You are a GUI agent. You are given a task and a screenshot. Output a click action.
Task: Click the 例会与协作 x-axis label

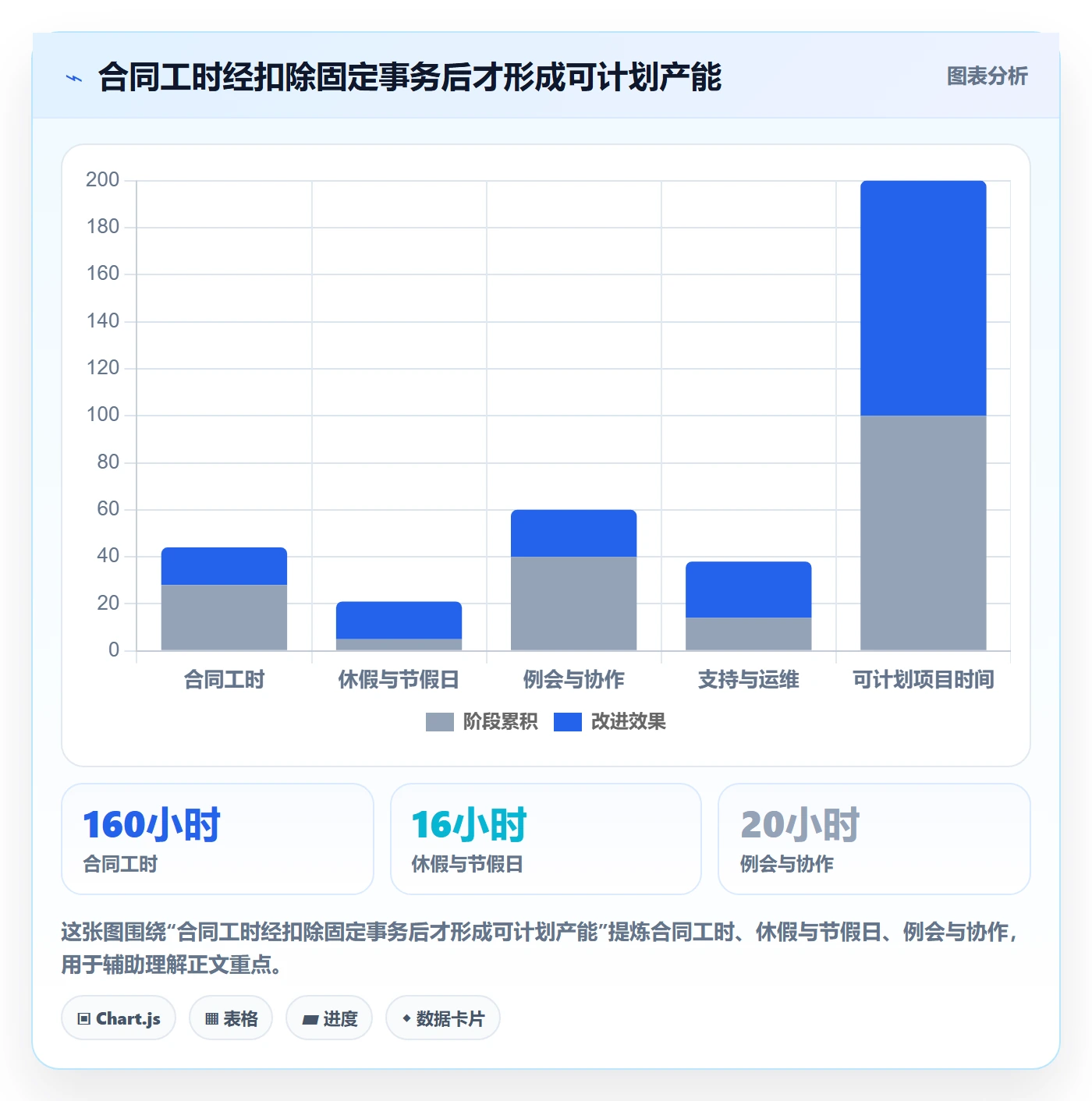coord(573,680)
